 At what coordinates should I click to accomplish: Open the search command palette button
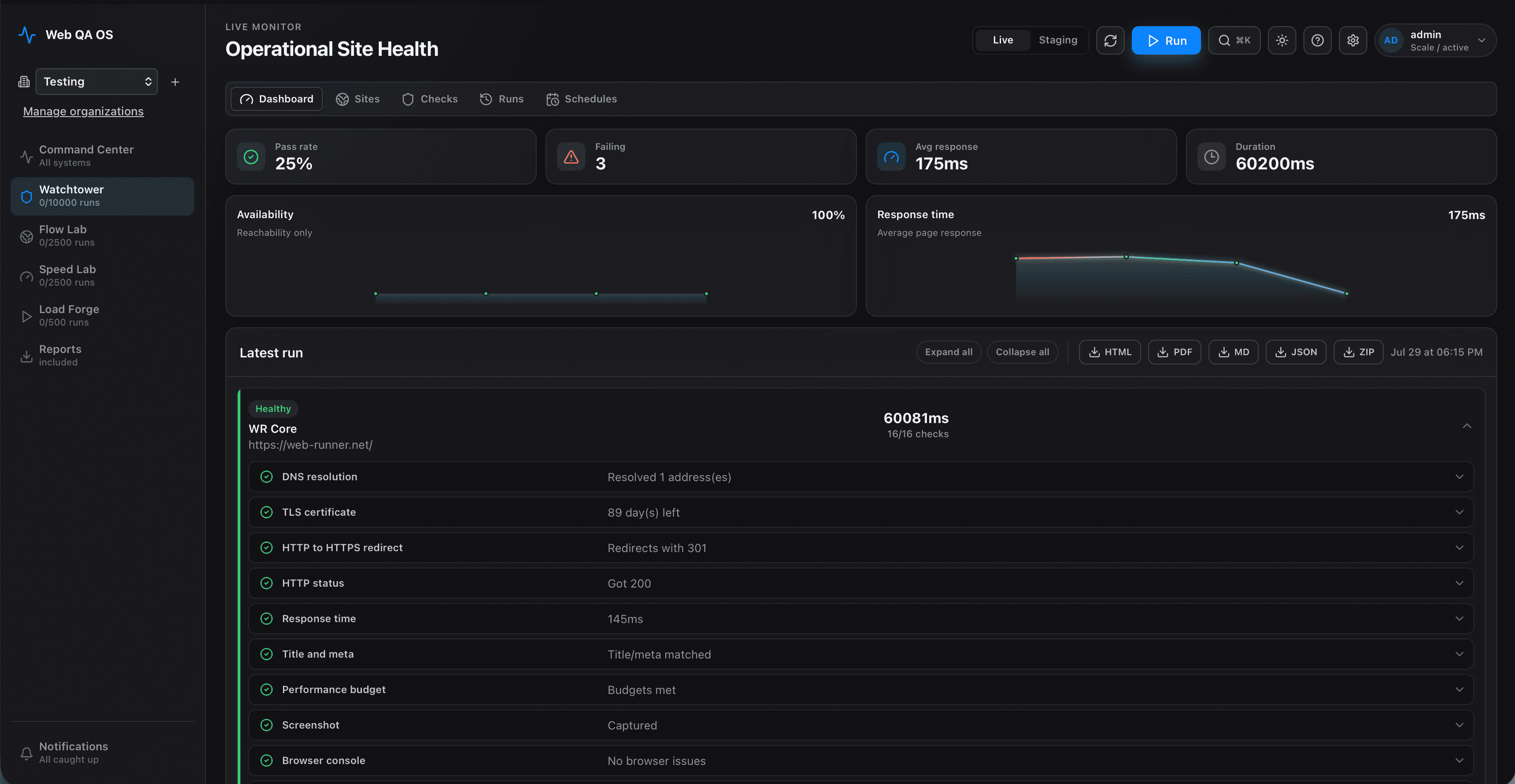click(1234, 41)
